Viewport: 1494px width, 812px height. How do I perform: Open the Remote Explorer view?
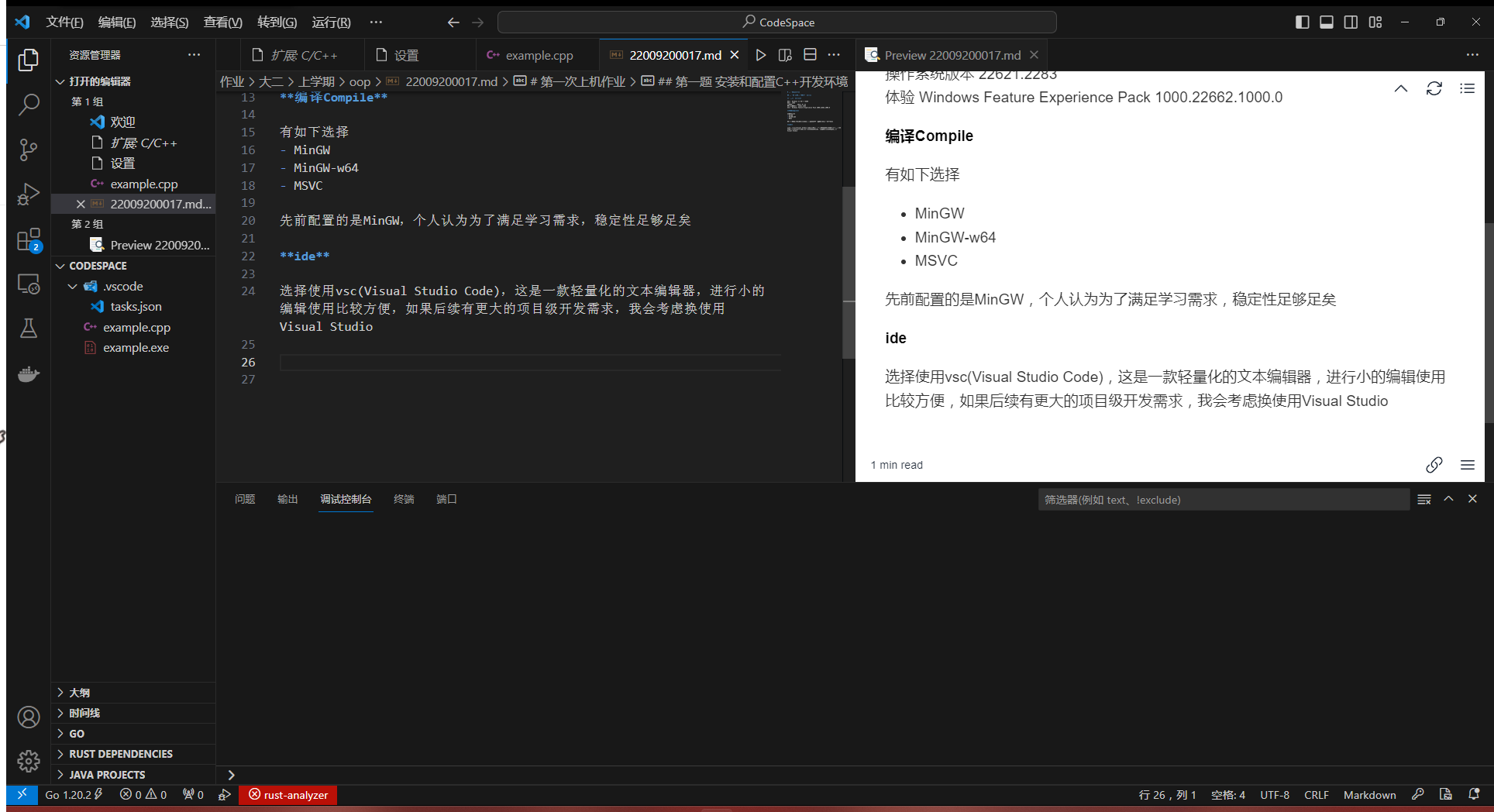29,284
